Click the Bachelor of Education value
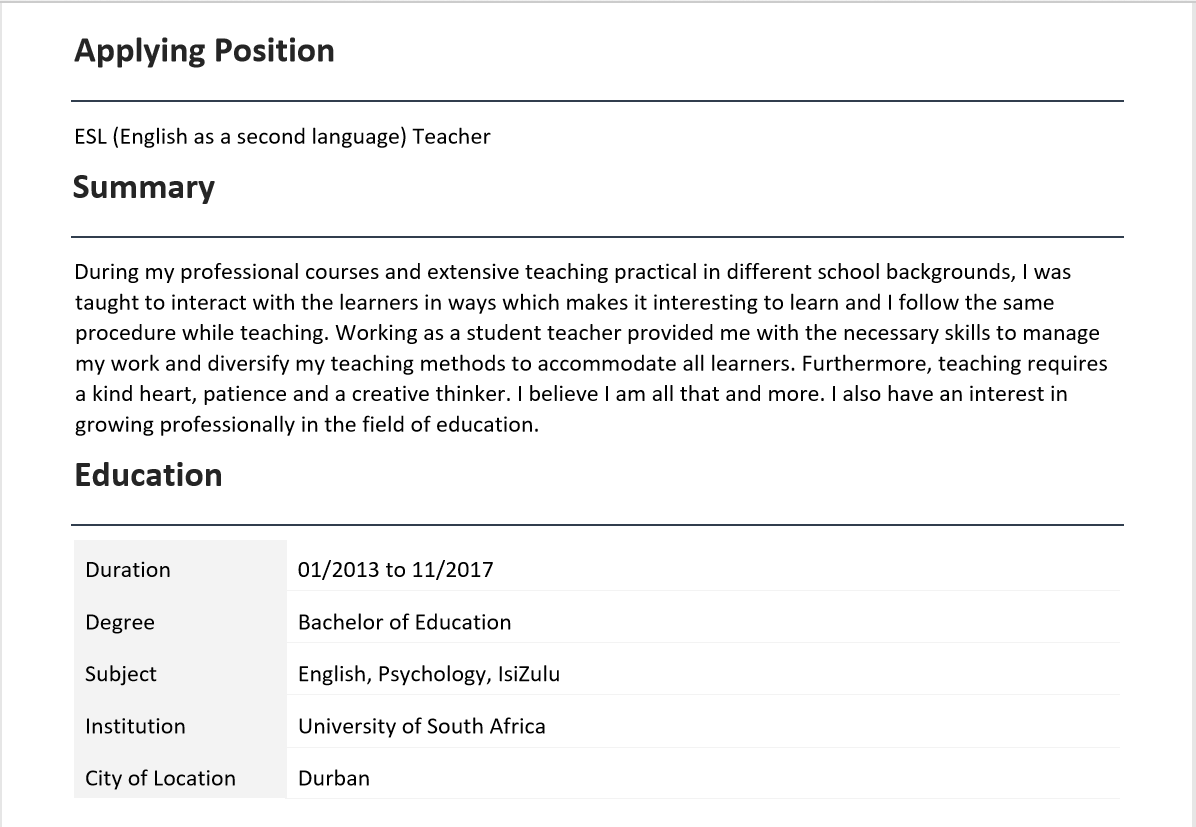1196x827 pixels. [x=404, y=622]
